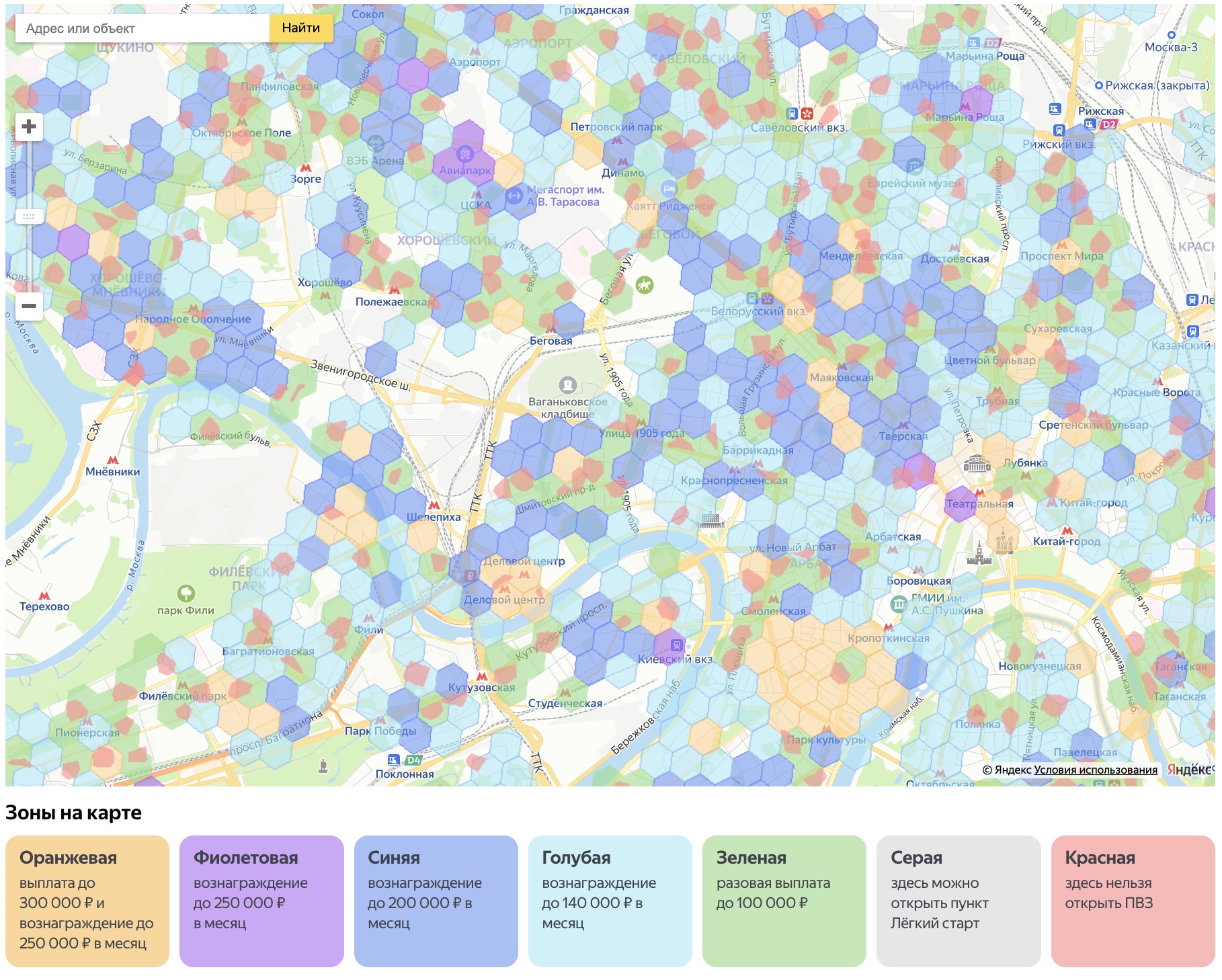Open the Условия использования link
The image size is (1222, 980).
[1095, 770]
